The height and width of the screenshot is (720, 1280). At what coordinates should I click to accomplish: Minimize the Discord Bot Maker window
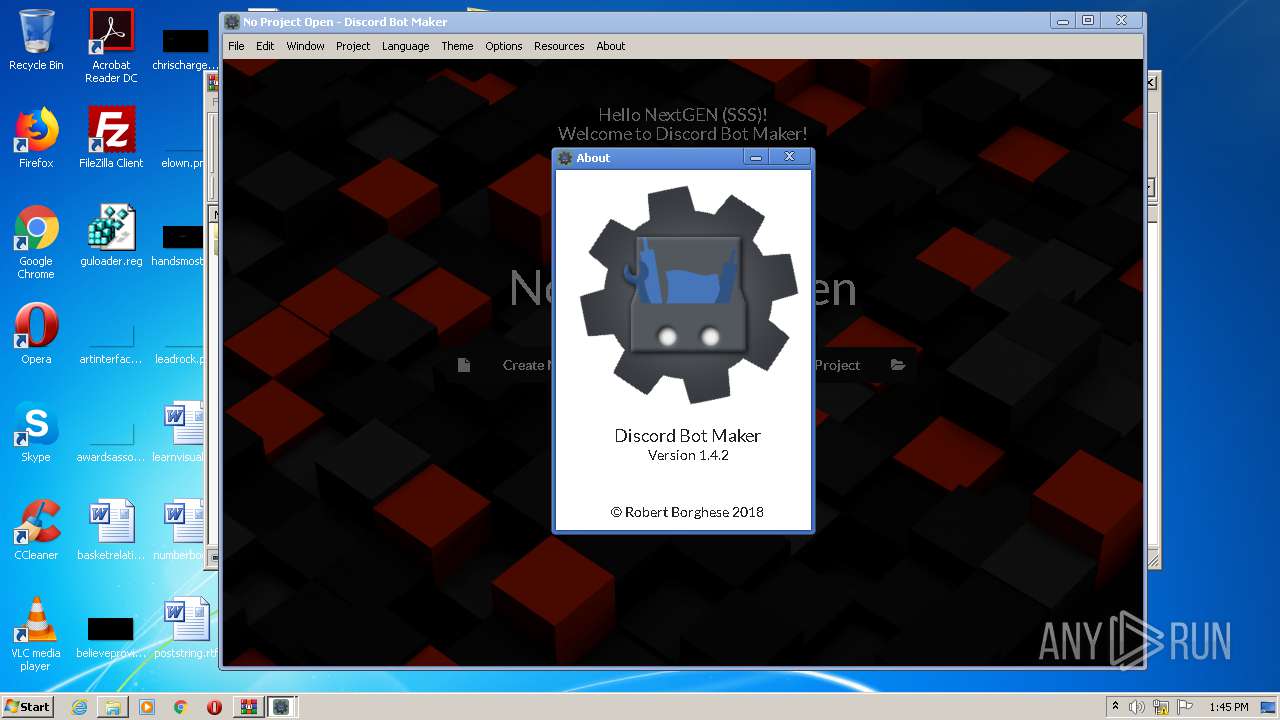1064,20
